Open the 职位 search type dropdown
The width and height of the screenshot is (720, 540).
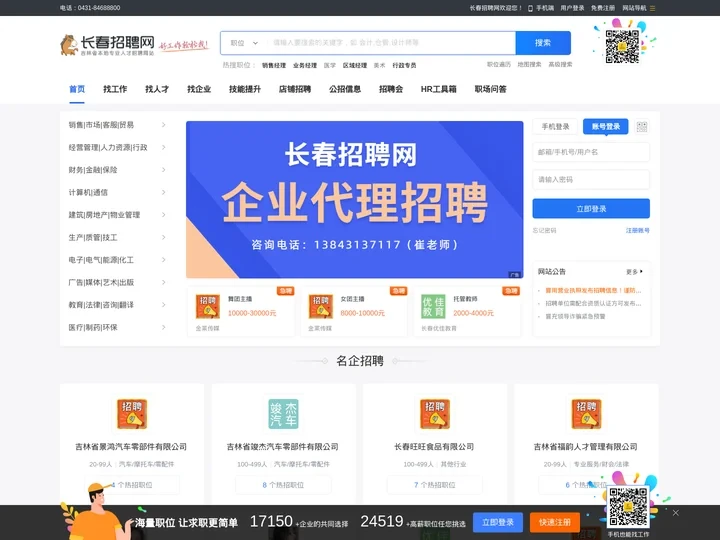(x=244, y=43)
